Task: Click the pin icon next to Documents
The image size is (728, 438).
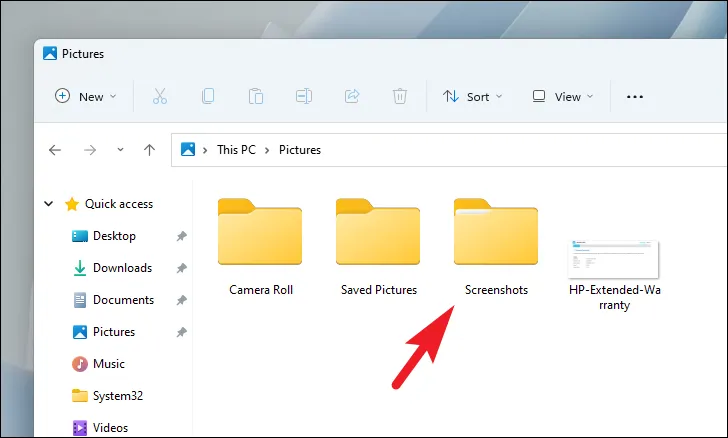Action: tap(181, 301)
